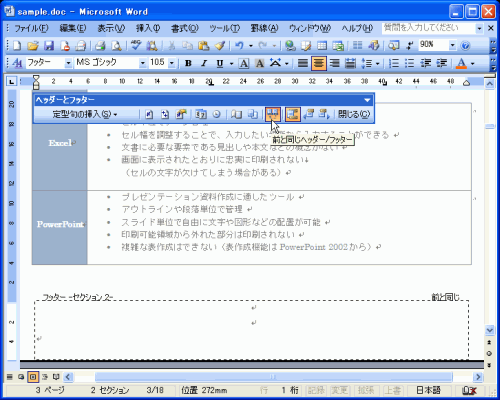Click the Print Preview icon
Viewport: 500px width, 400px height.
click(116, 45)
